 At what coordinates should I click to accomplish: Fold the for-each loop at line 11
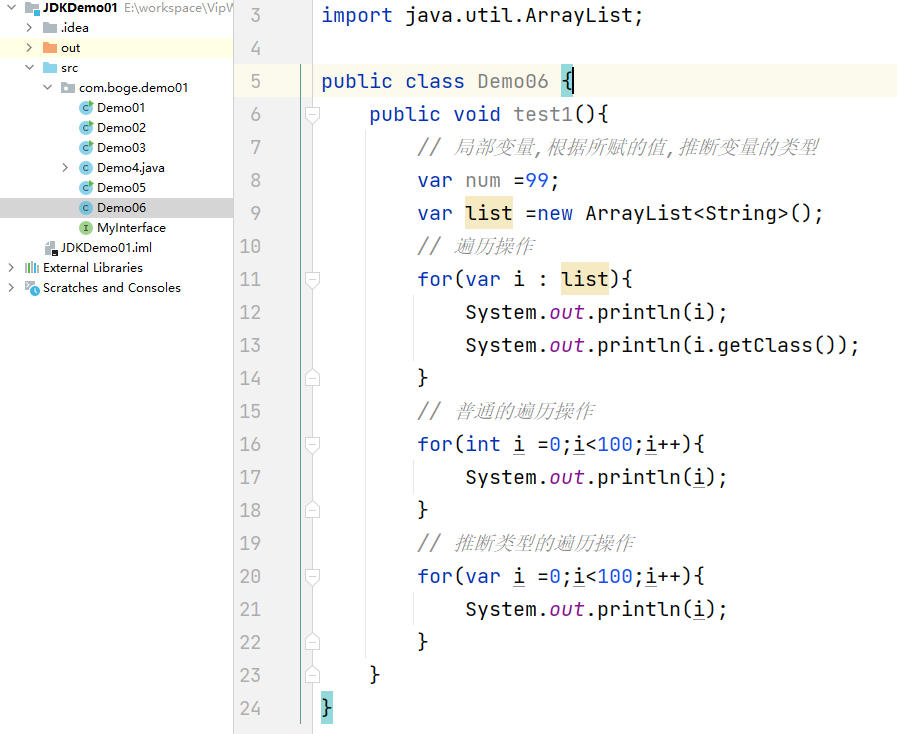[312, 280]
